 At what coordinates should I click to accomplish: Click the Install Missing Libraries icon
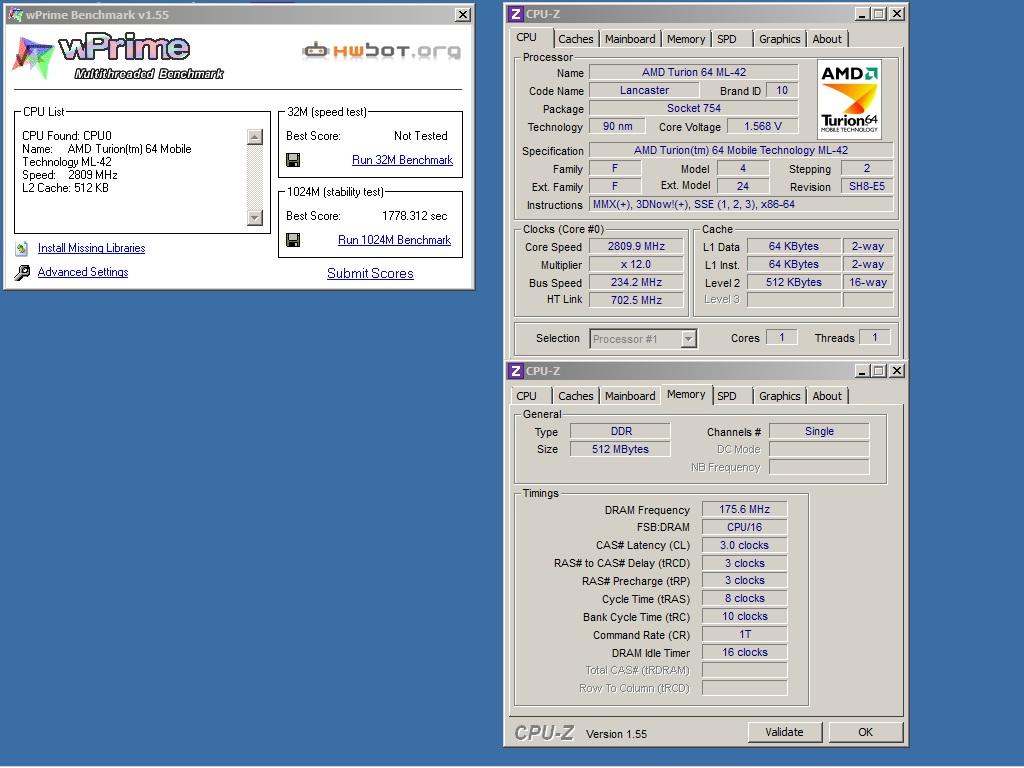coord(22,248)
